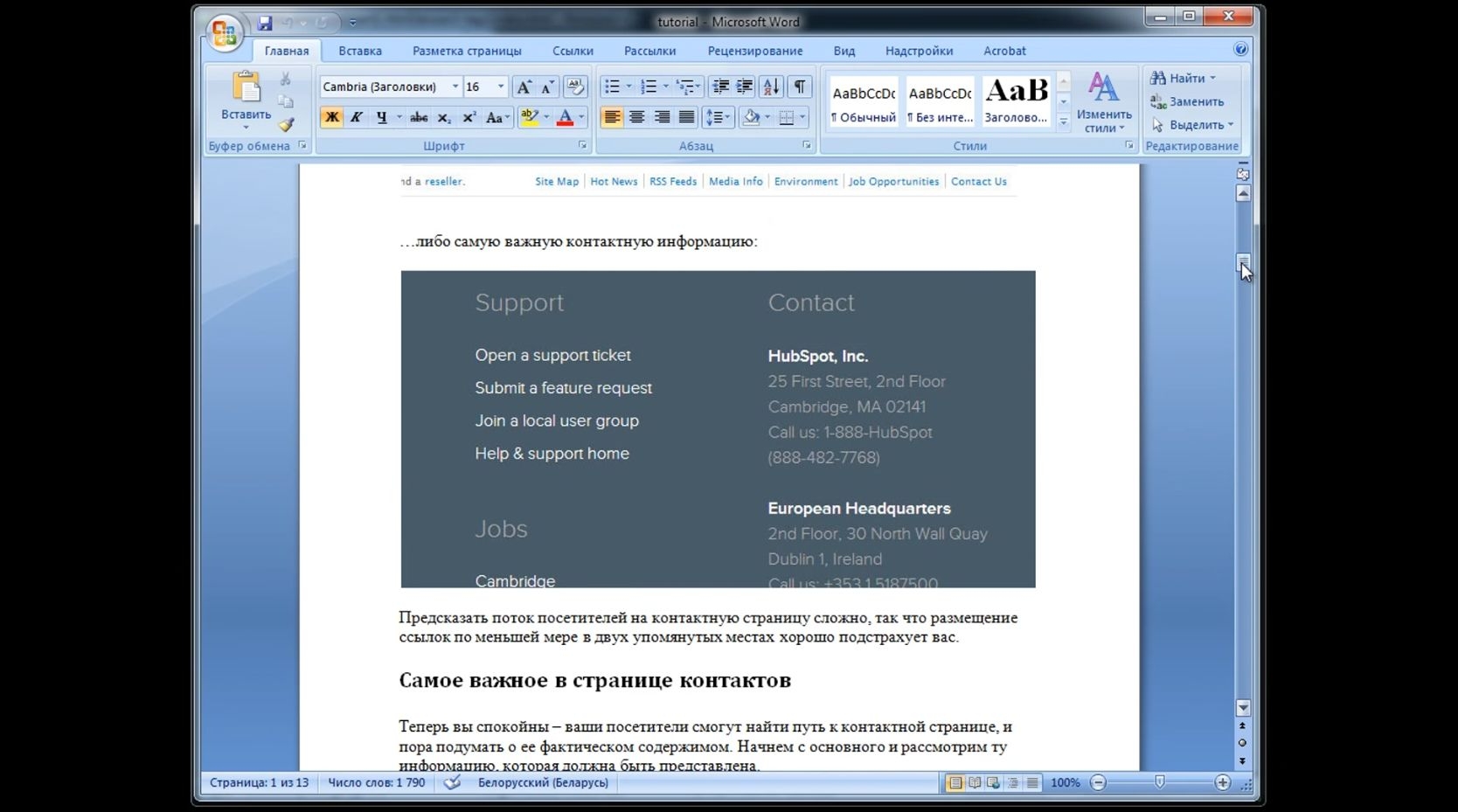Increase font size with the grow font icon

point(524,87)
